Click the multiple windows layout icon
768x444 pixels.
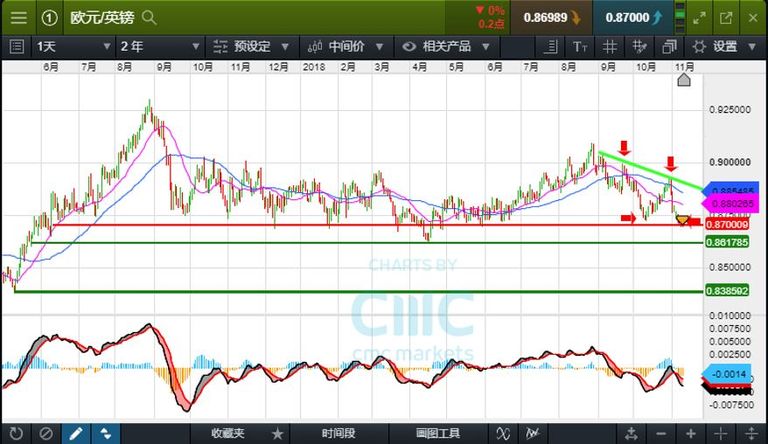coord(669,47)
